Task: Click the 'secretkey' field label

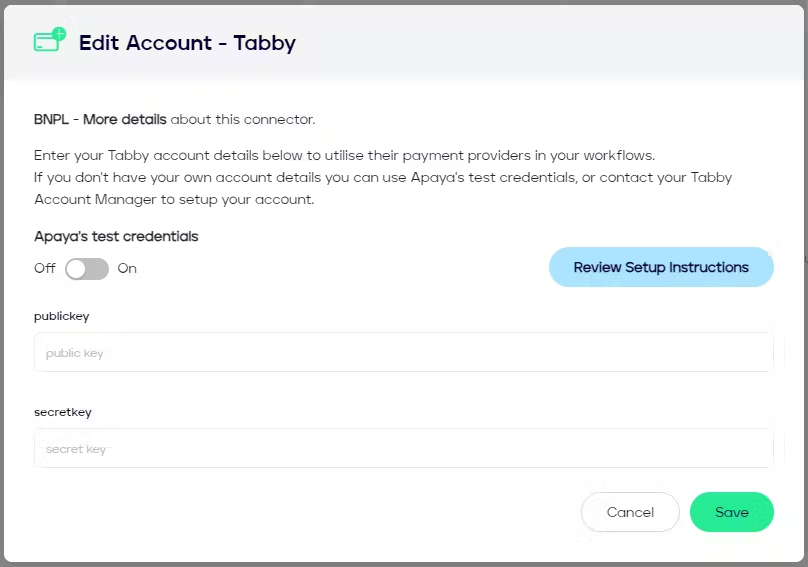Action: coord(63,412)
